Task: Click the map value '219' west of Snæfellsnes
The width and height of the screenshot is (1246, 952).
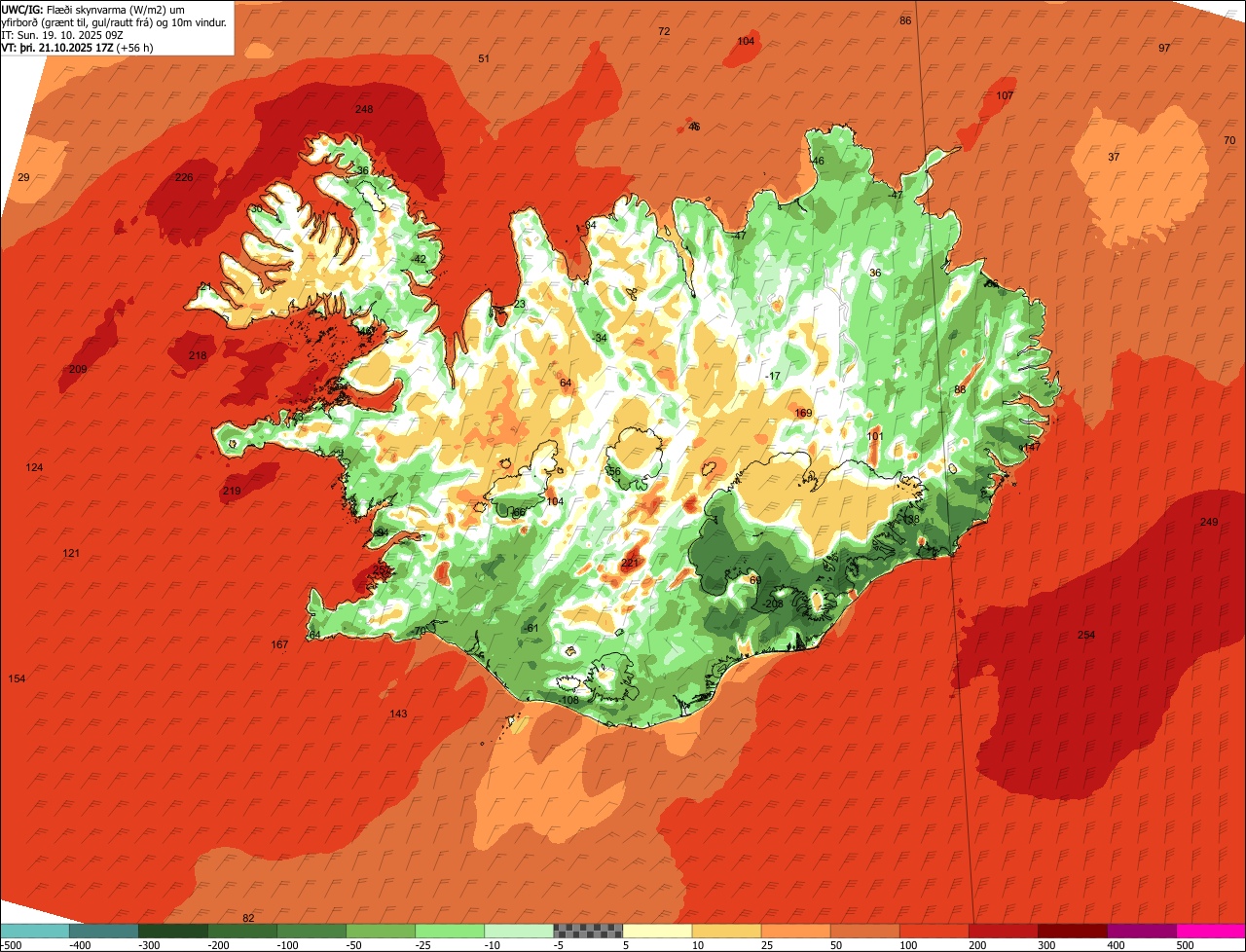Action: point(232,491)
